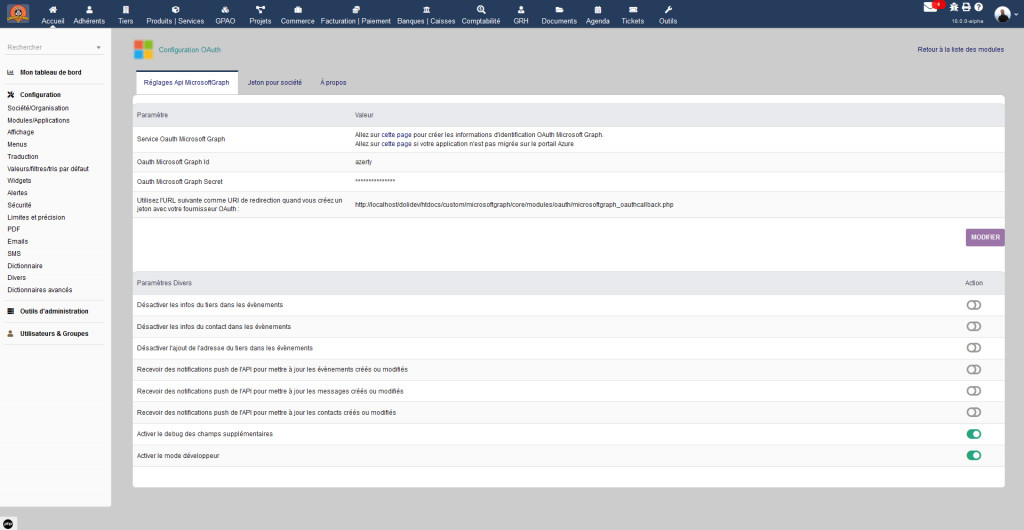Open the Rechercher dropdown arrow

point(99,48)
